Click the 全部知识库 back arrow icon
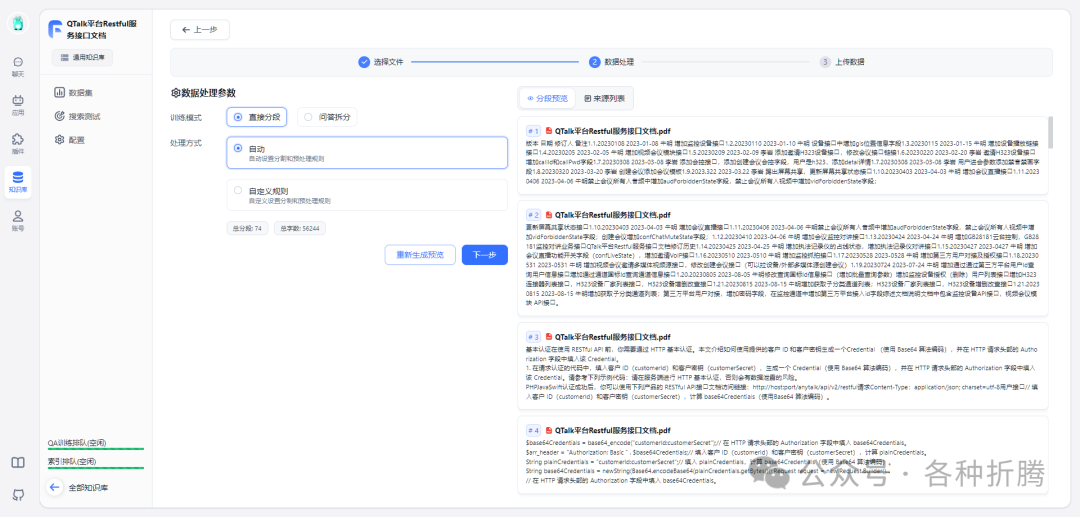Screen dimensions: 1080x517 coord(55,487)
